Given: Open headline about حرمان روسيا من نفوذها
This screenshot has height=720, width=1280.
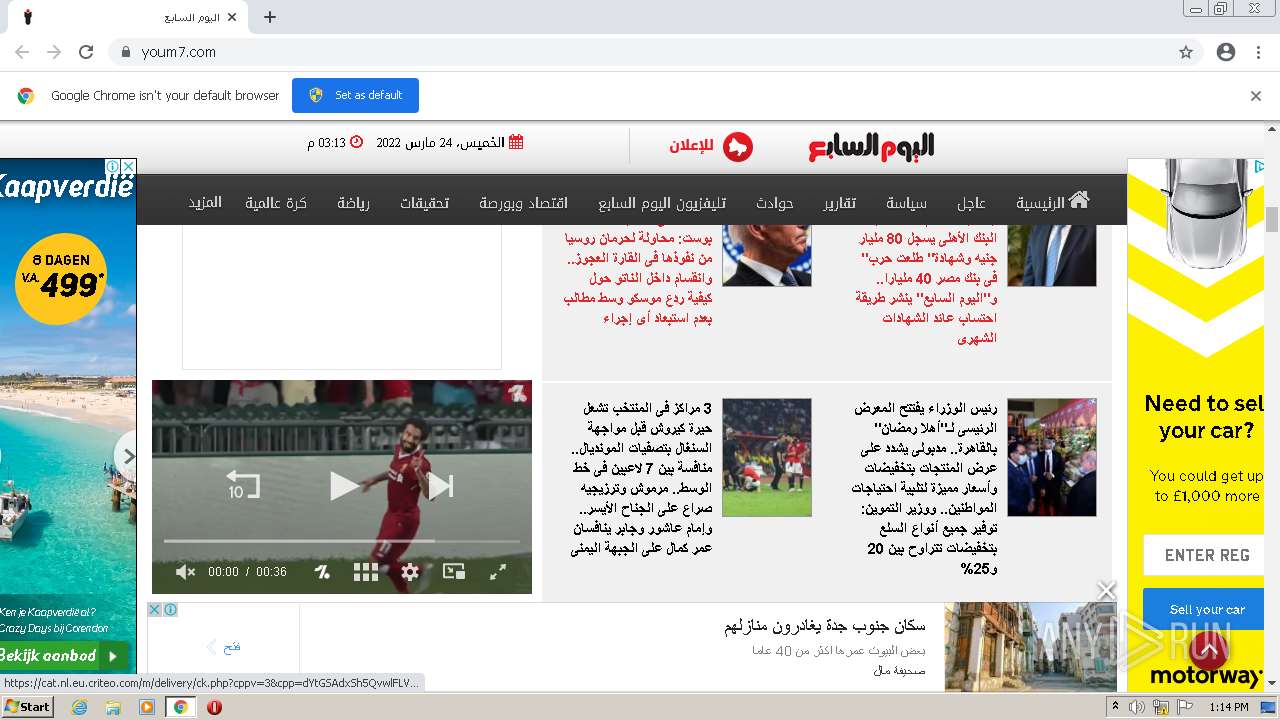Looking at the screenshot, I should (638, 278).
